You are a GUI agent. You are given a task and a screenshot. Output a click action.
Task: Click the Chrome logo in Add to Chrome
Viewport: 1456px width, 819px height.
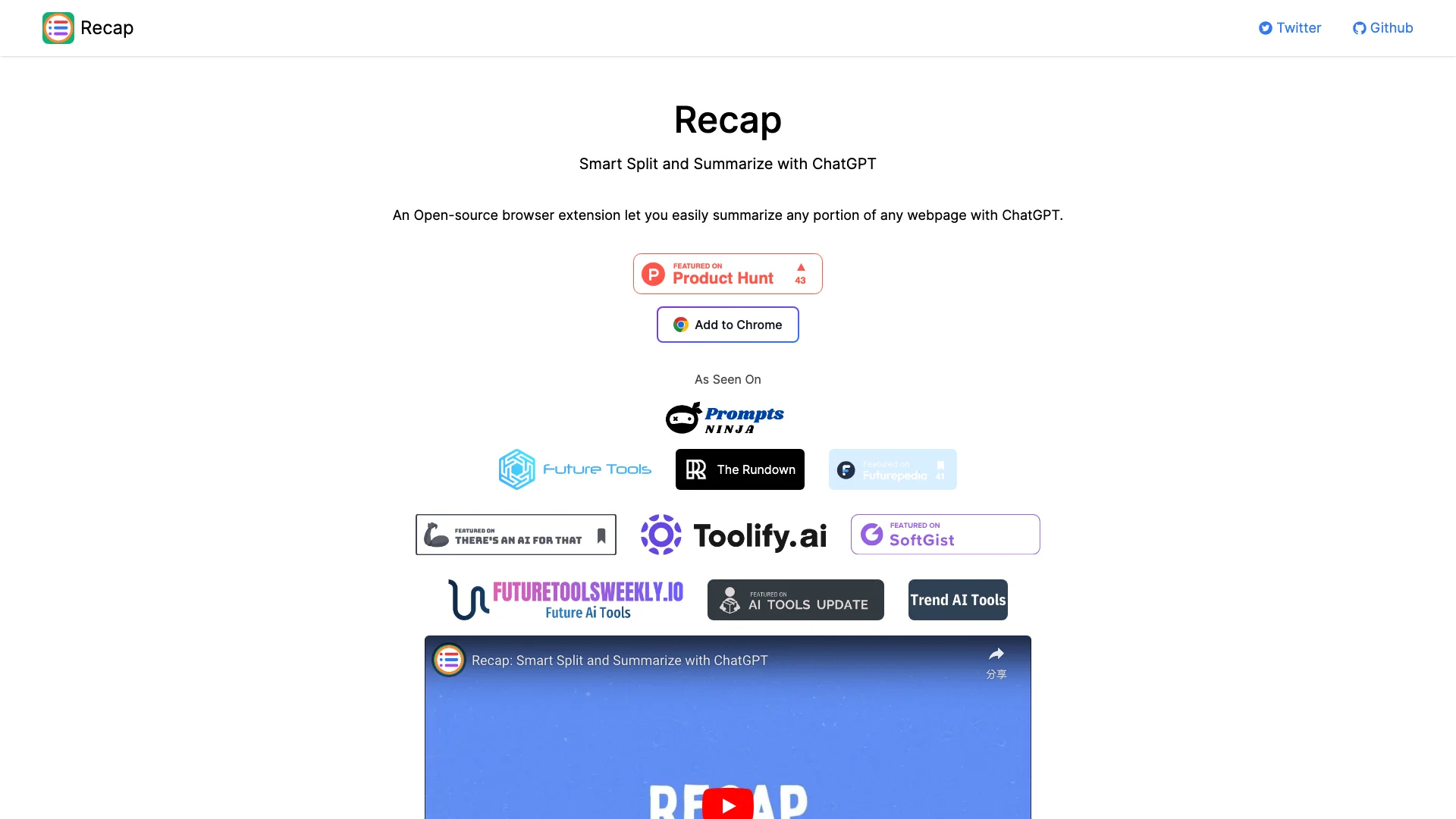680,325
